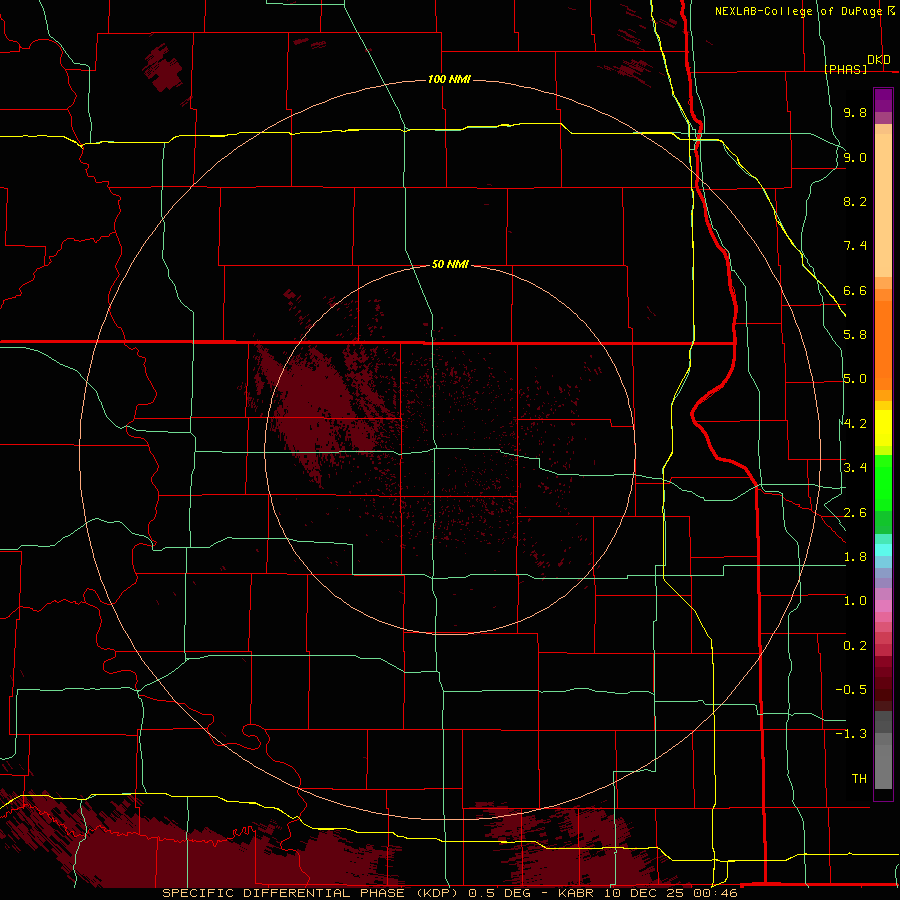The height and width of the screenshot is (900, 900).
Task: Click the 9.8 value on the color scale
Action: 855,112
